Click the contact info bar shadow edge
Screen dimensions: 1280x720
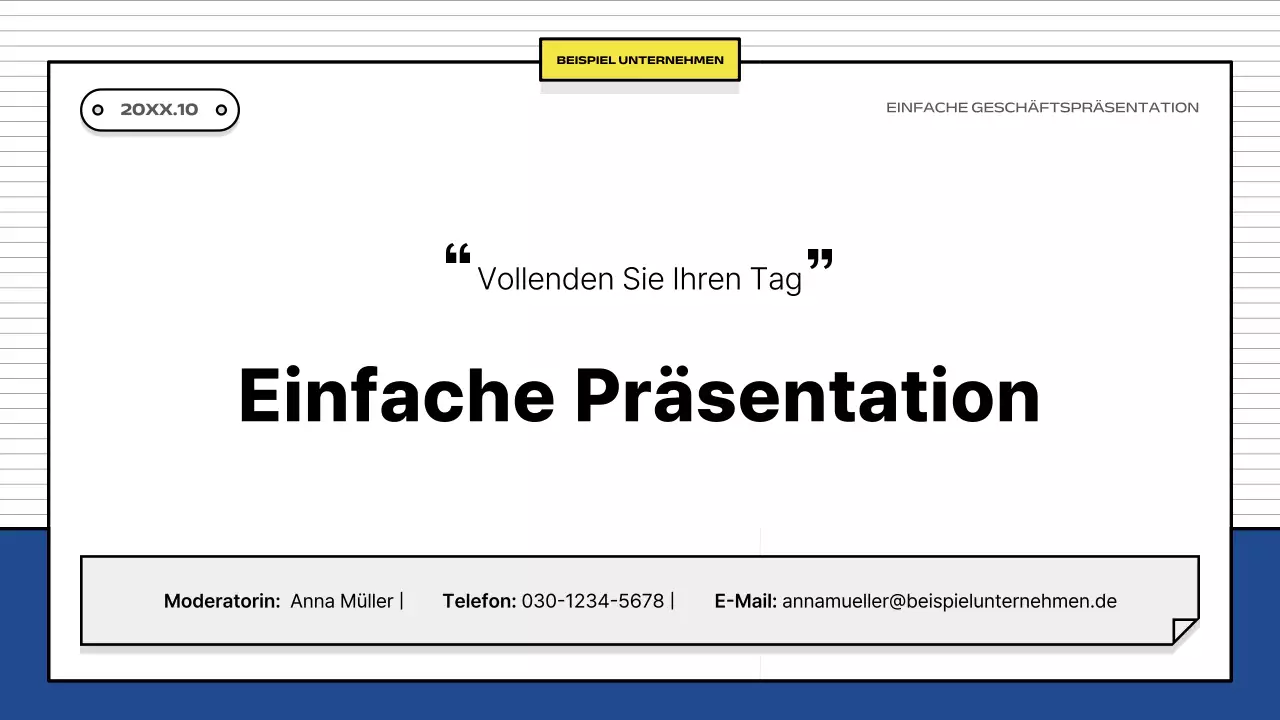640,648
